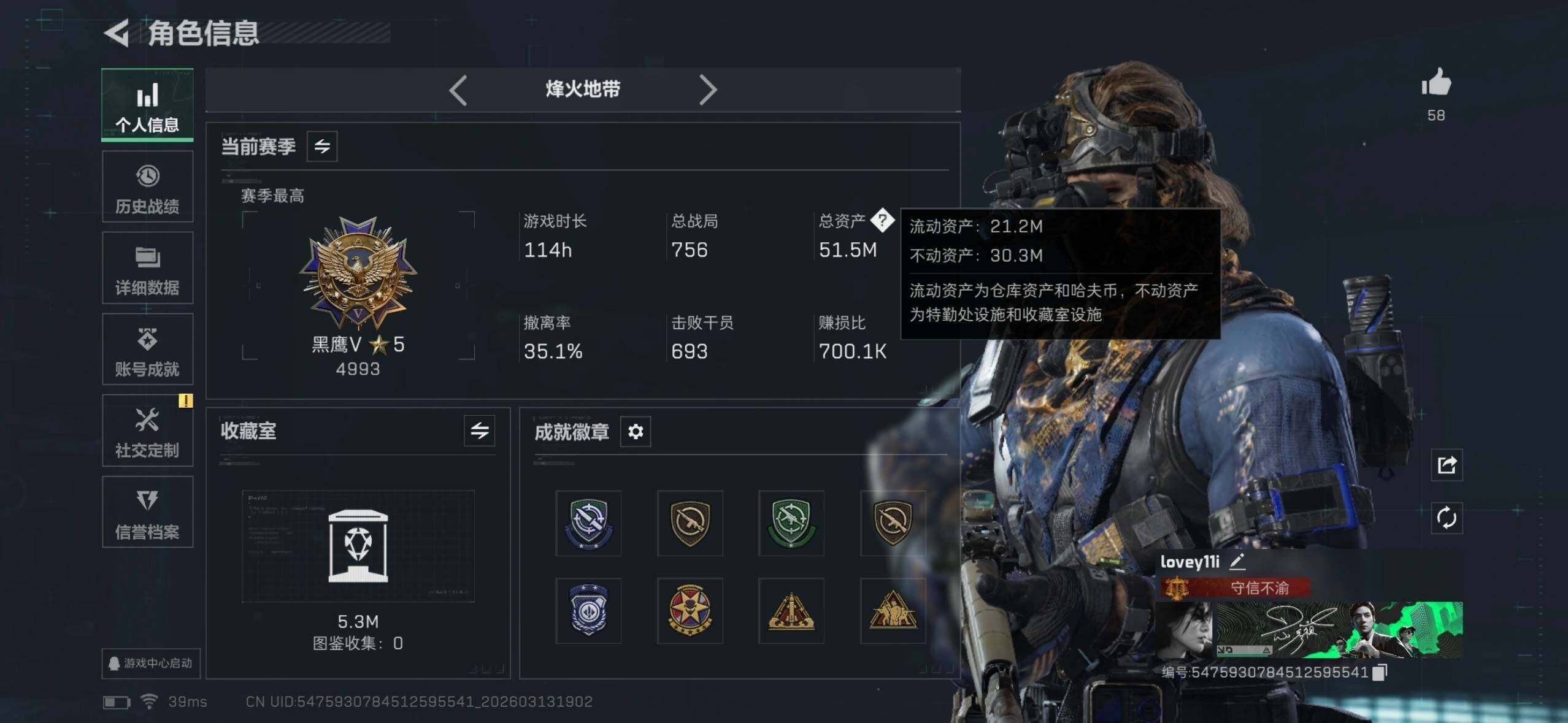The height and width of the screenshot is (723, 1568).
Task: Open the 信誉档案 section
Action: click(147, 512)
